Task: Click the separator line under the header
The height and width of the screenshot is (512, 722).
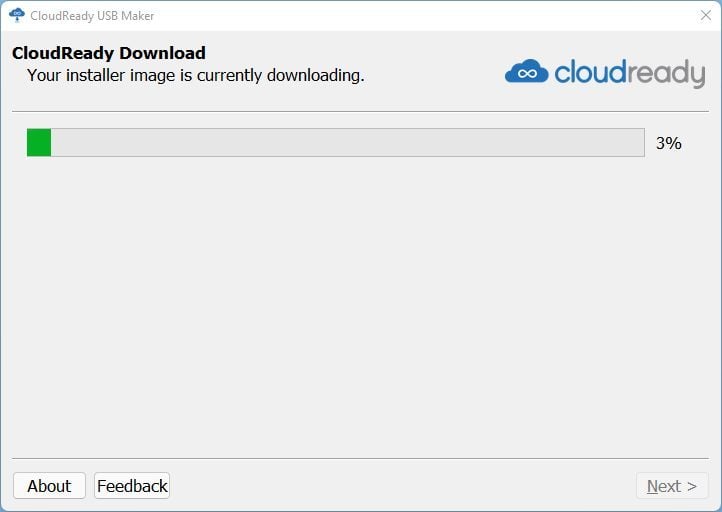Action: point(360,111)
